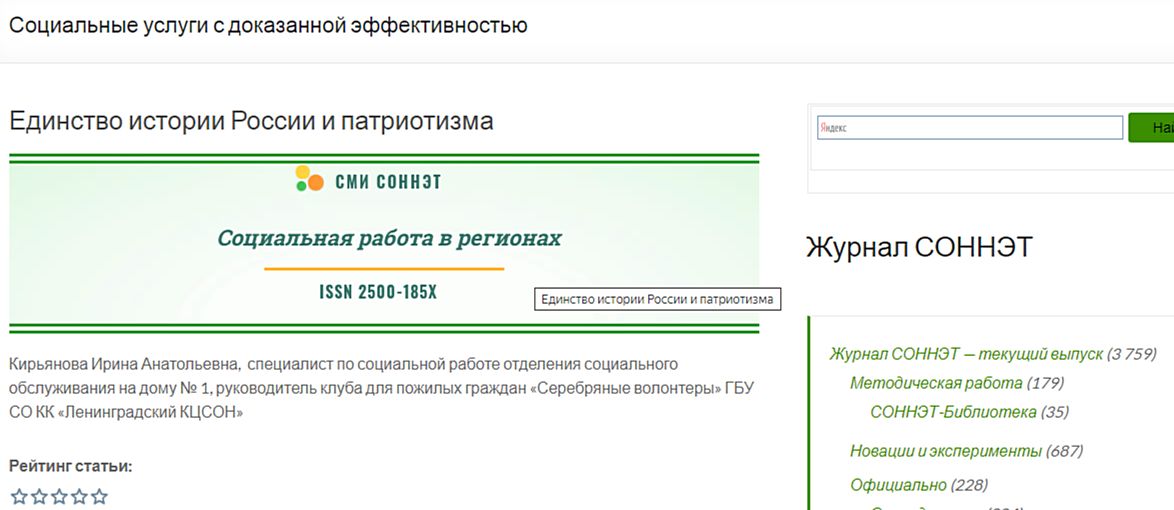Open the Официально category link
Viewport: 1174px width, 510px height.
click(897, 485)
